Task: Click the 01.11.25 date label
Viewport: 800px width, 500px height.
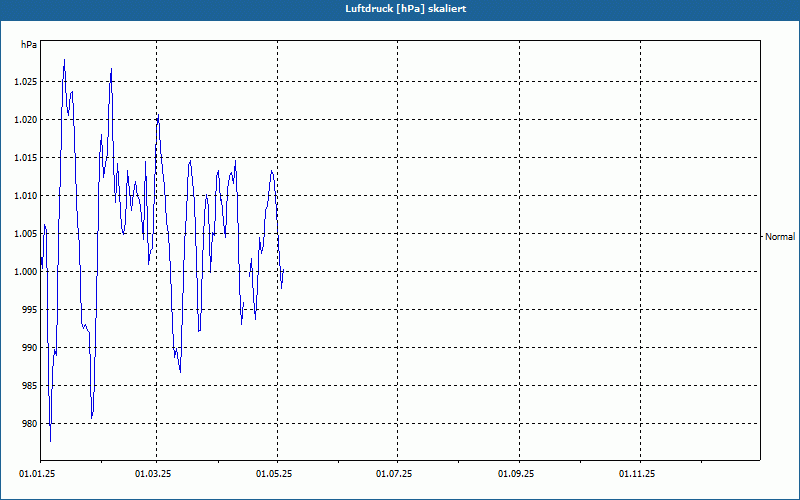Action: 637,474
